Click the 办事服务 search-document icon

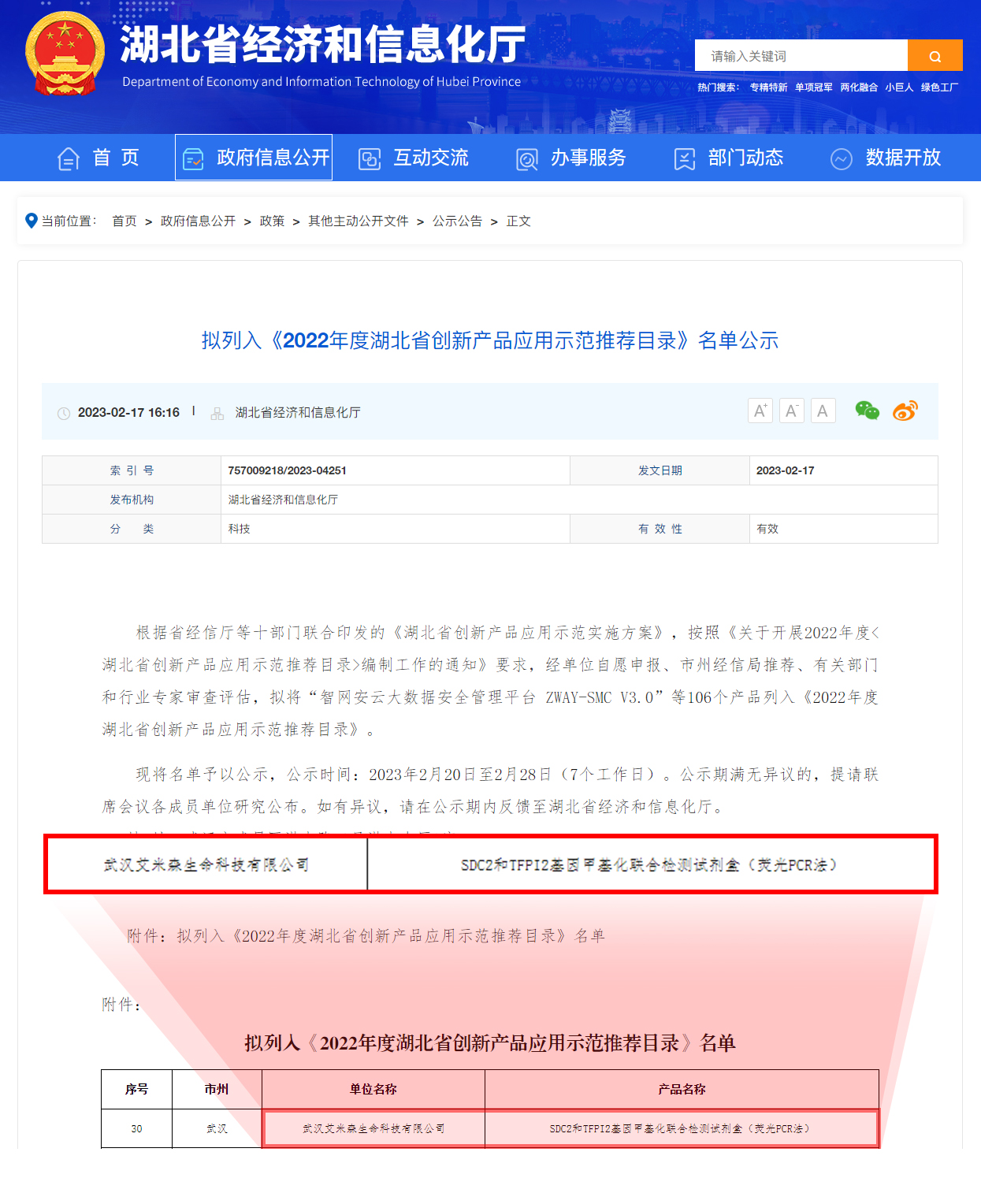[526, 158]
